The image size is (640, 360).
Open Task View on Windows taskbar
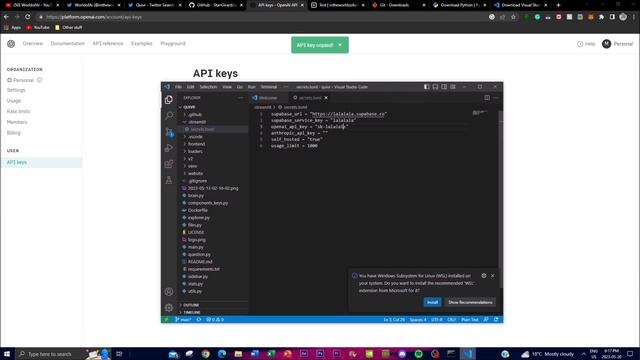[119, 354]
